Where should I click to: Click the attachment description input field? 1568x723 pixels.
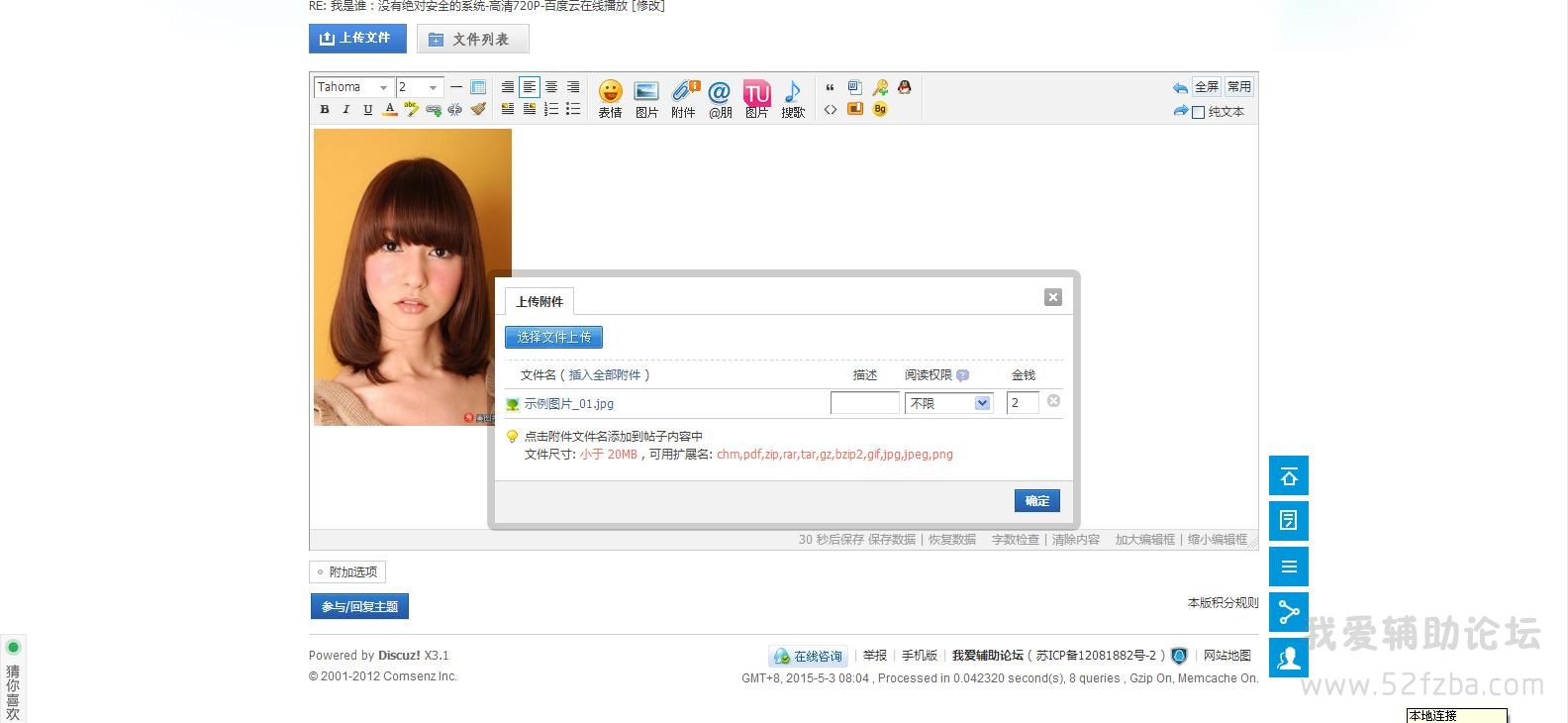865,402
